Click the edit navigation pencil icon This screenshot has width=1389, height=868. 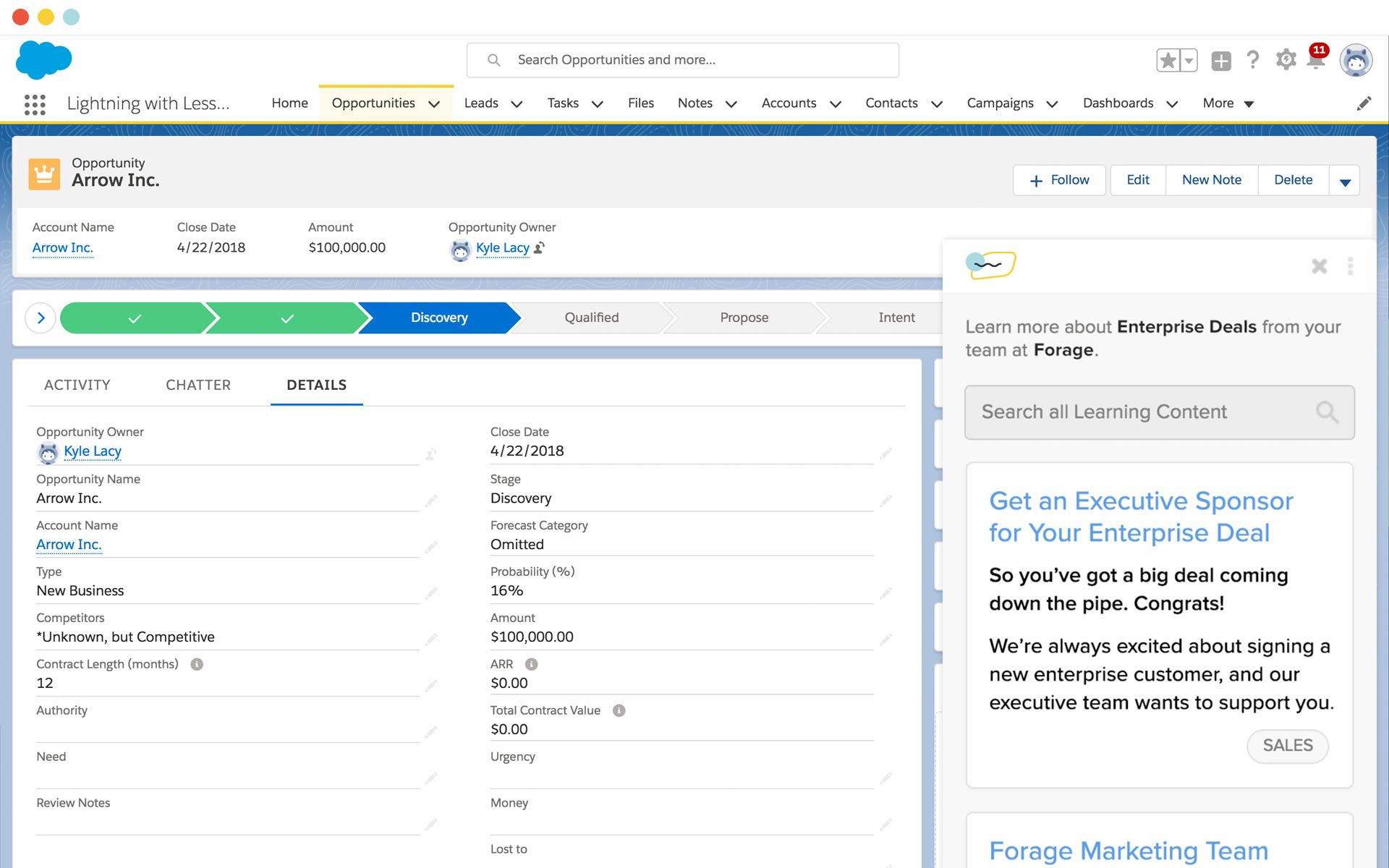pos(1364,104)
